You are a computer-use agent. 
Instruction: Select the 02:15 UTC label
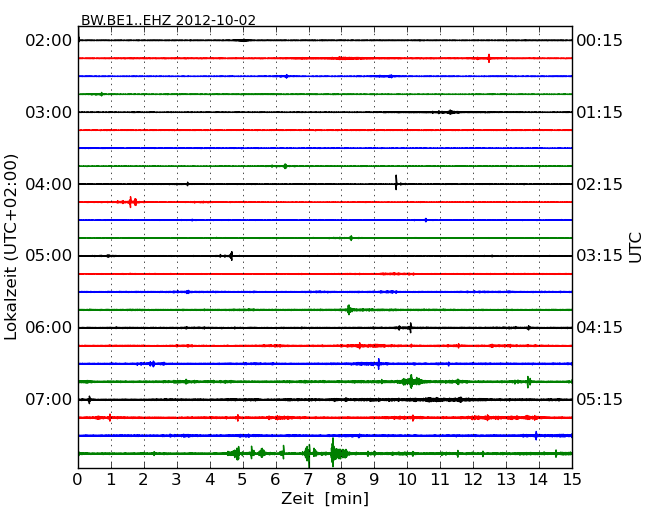(x=599, y=184)
